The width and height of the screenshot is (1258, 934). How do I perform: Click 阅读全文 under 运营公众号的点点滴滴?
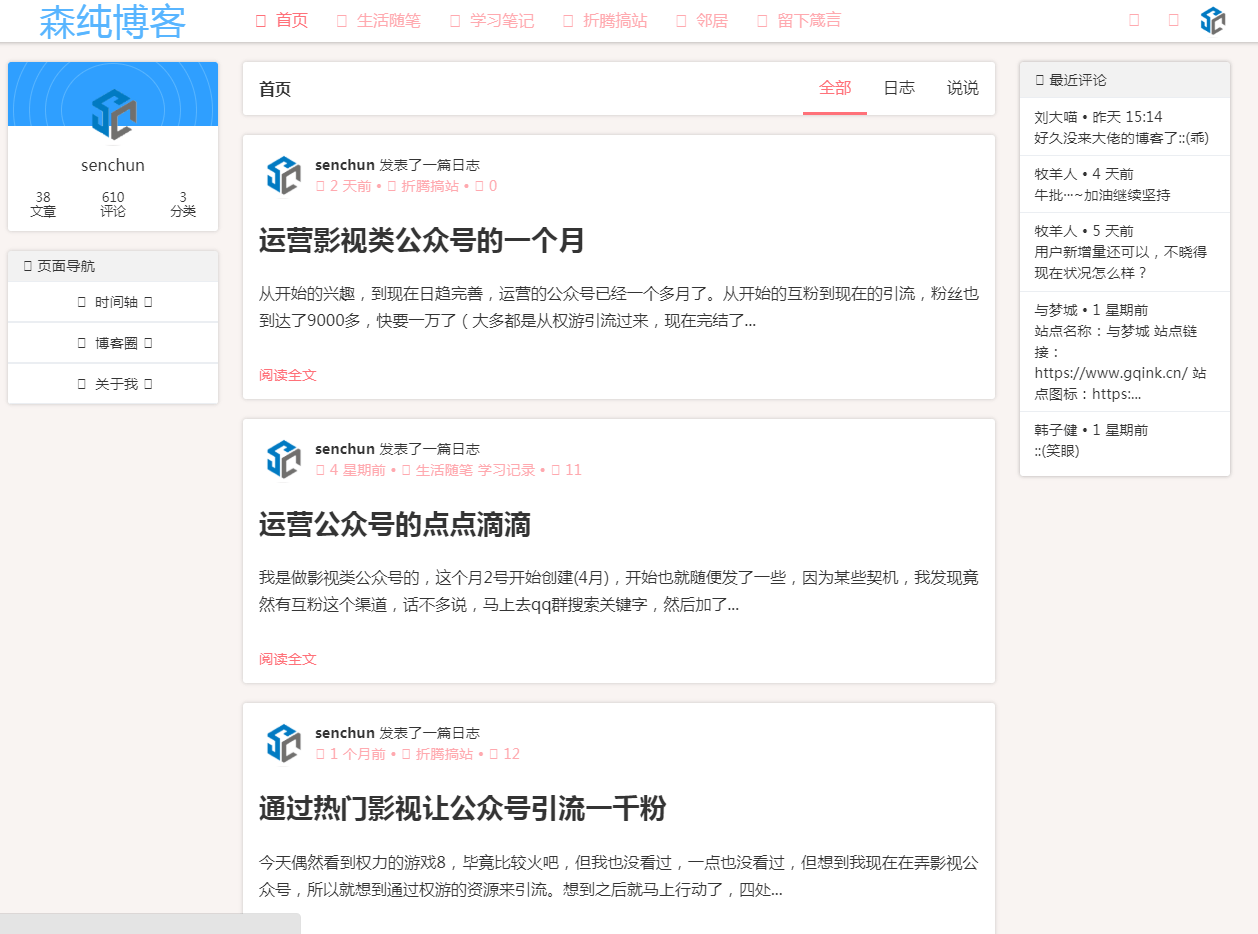point(288,659)
